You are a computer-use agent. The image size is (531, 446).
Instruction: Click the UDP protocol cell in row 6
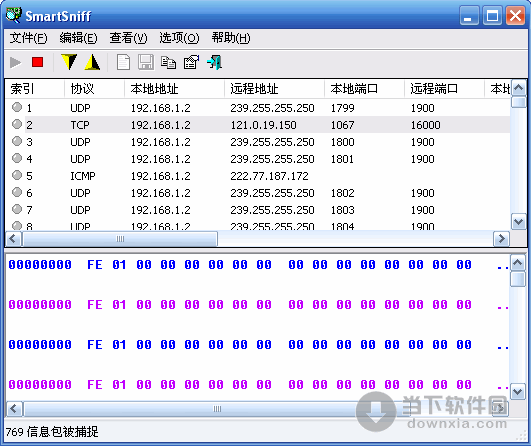click(x=80, y=193)
